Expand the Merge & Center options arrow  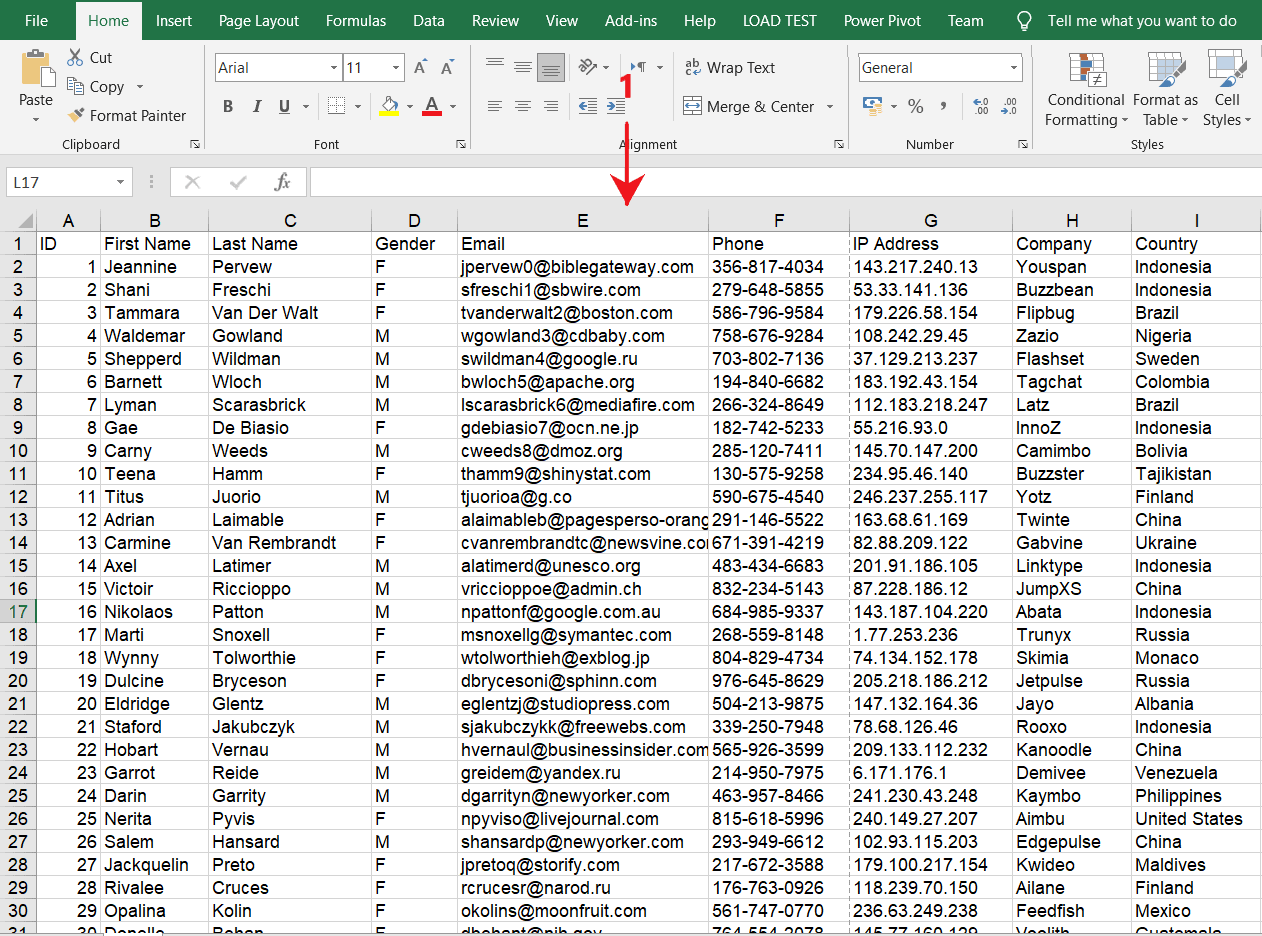(x=830, y=106)
